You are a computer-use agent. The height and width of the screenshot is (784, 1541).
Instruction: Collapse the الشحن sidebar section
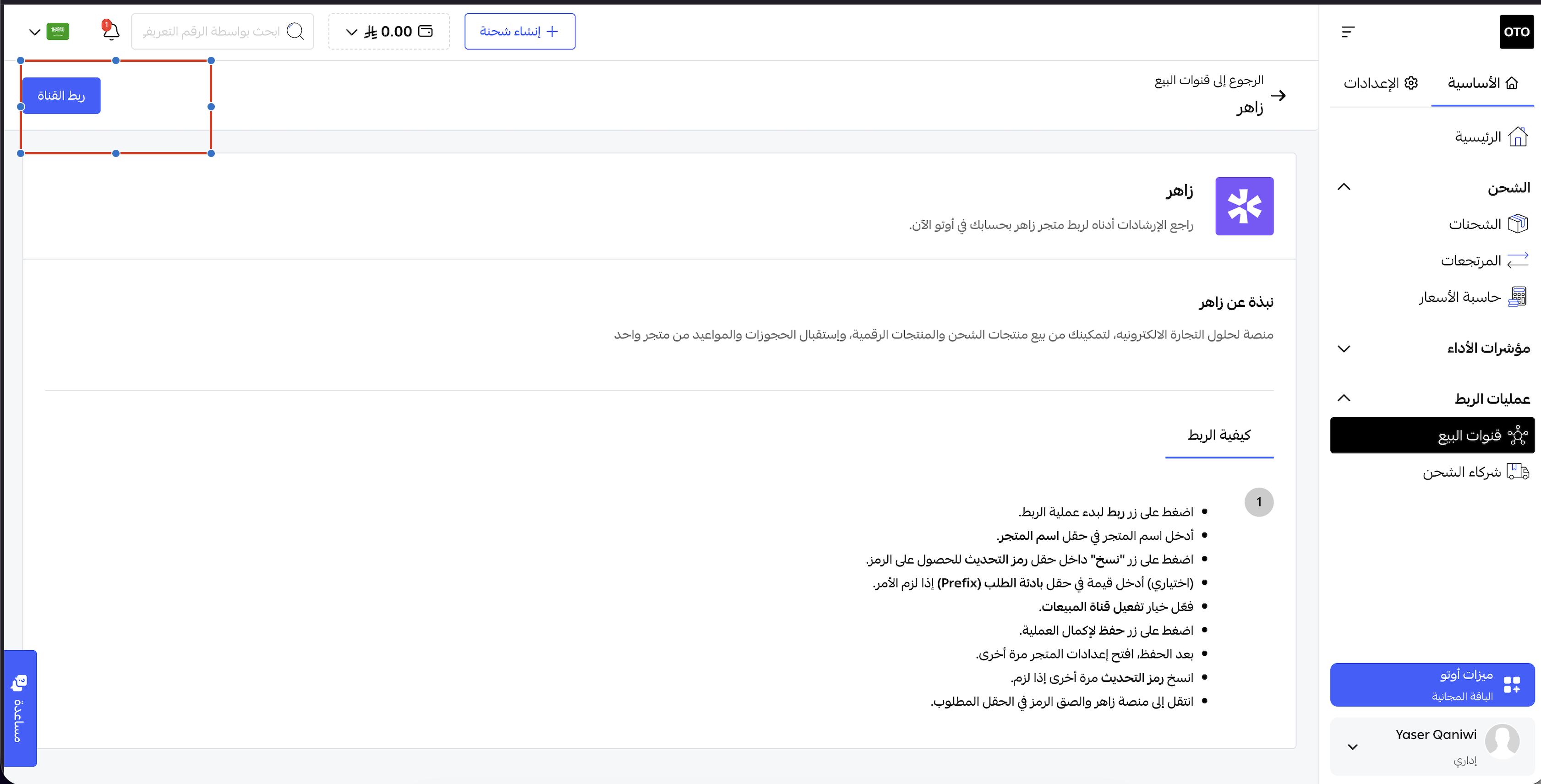tap(1344, 187)
